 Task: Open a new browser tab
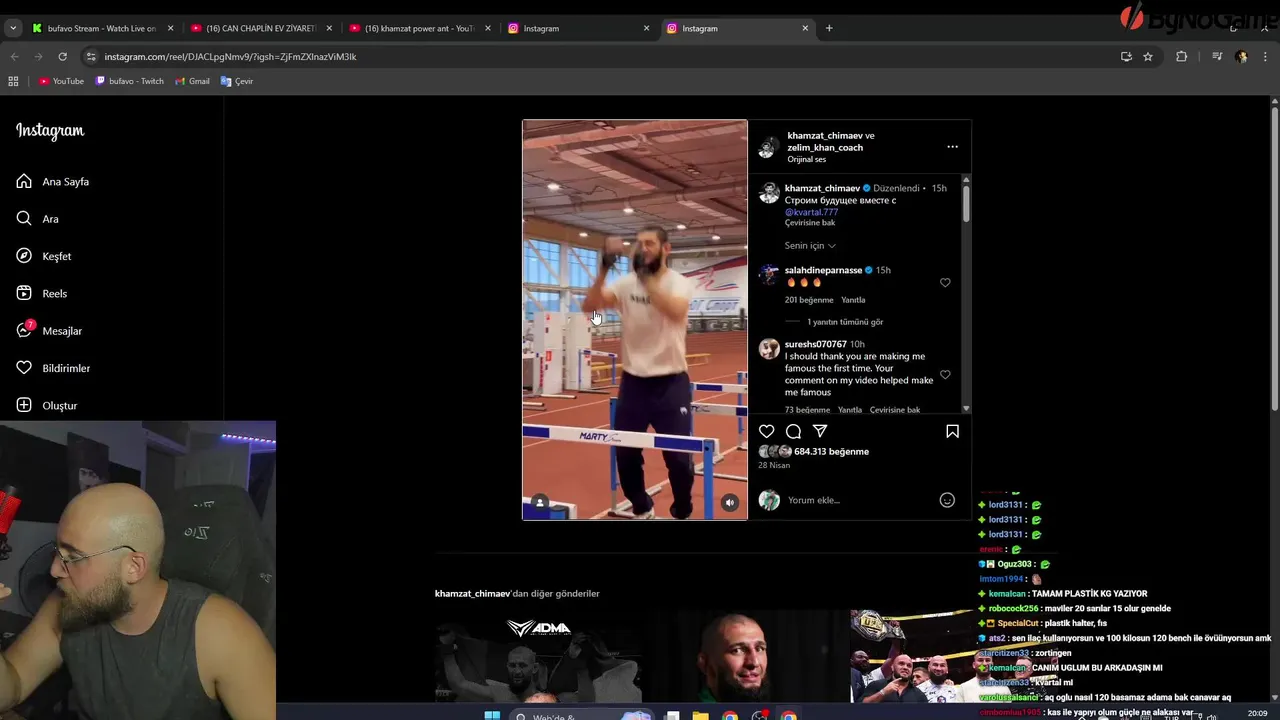point(829,28)
